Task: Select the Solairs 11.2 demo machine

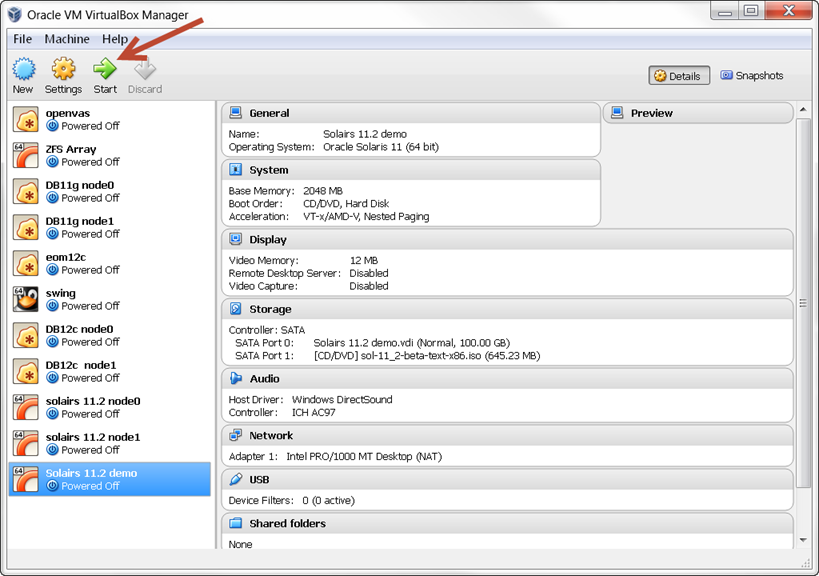Action: [x=110, y=479]
